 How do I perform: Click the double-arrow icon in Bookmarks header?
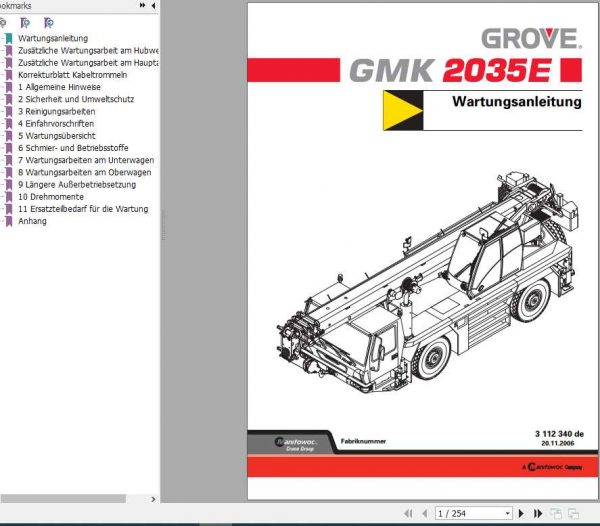pyautogui.click(x=142, y=5)
